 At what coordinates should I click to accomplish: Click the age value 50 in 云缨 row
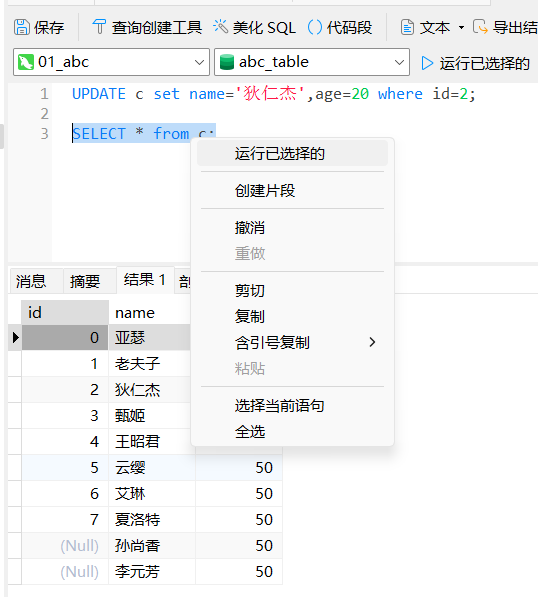point(239,468)
